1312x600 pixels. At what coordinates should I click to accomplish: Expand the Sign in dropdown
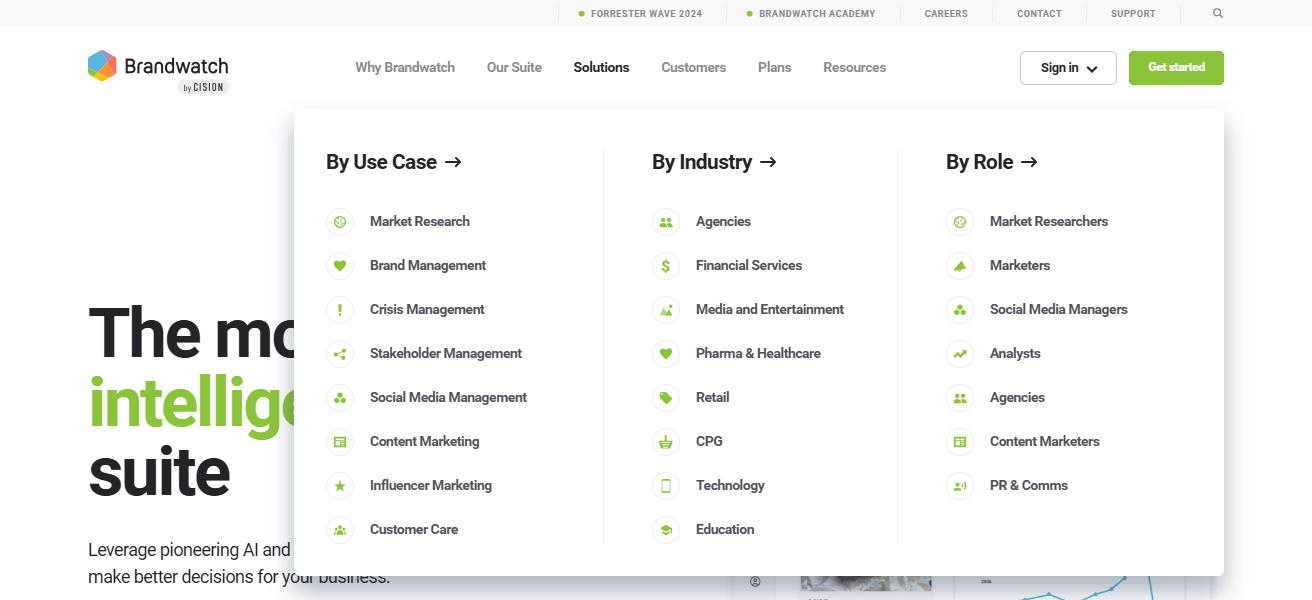pos(1068,68)
